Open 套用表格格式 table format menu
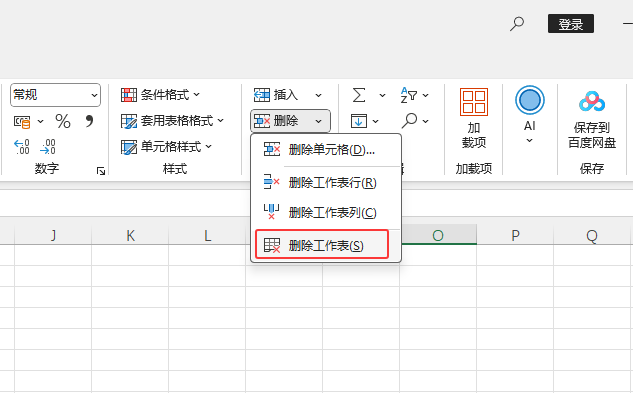The height and width of the screenshot is (393, 633). click(172, 121)
